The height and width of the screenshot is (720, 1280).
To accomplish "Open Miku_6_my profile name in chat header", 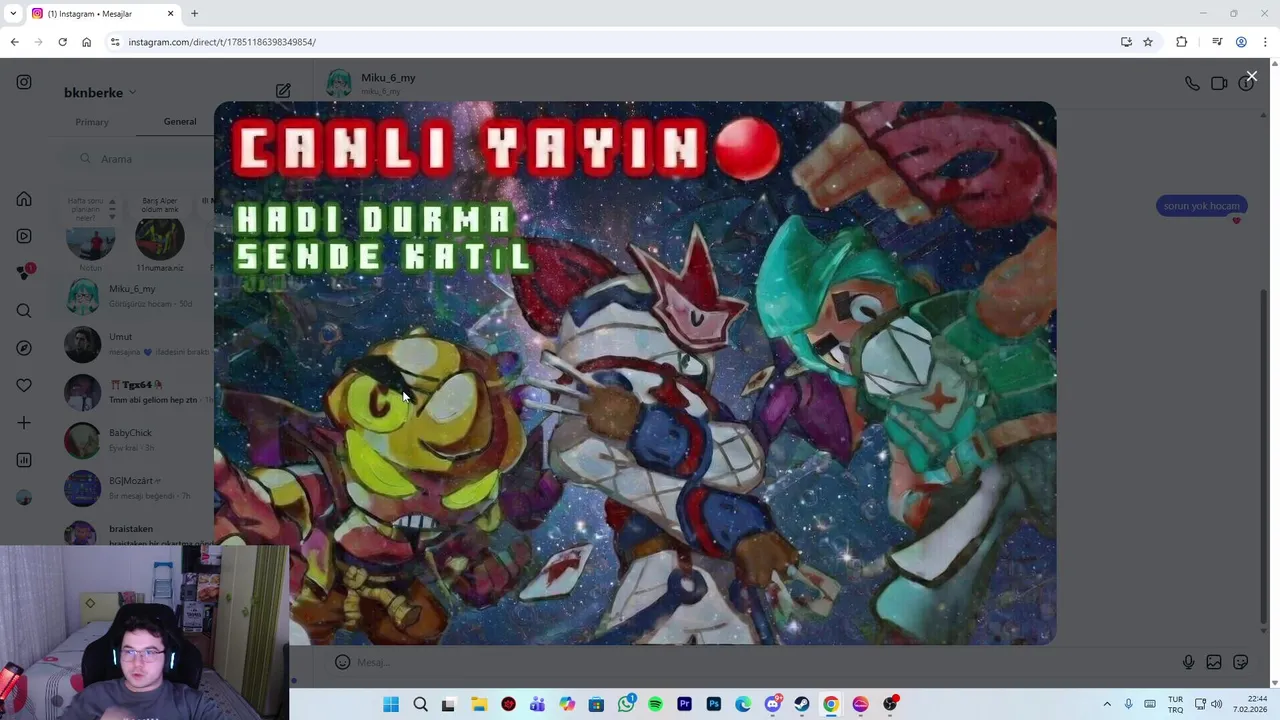I will [388, 78].
